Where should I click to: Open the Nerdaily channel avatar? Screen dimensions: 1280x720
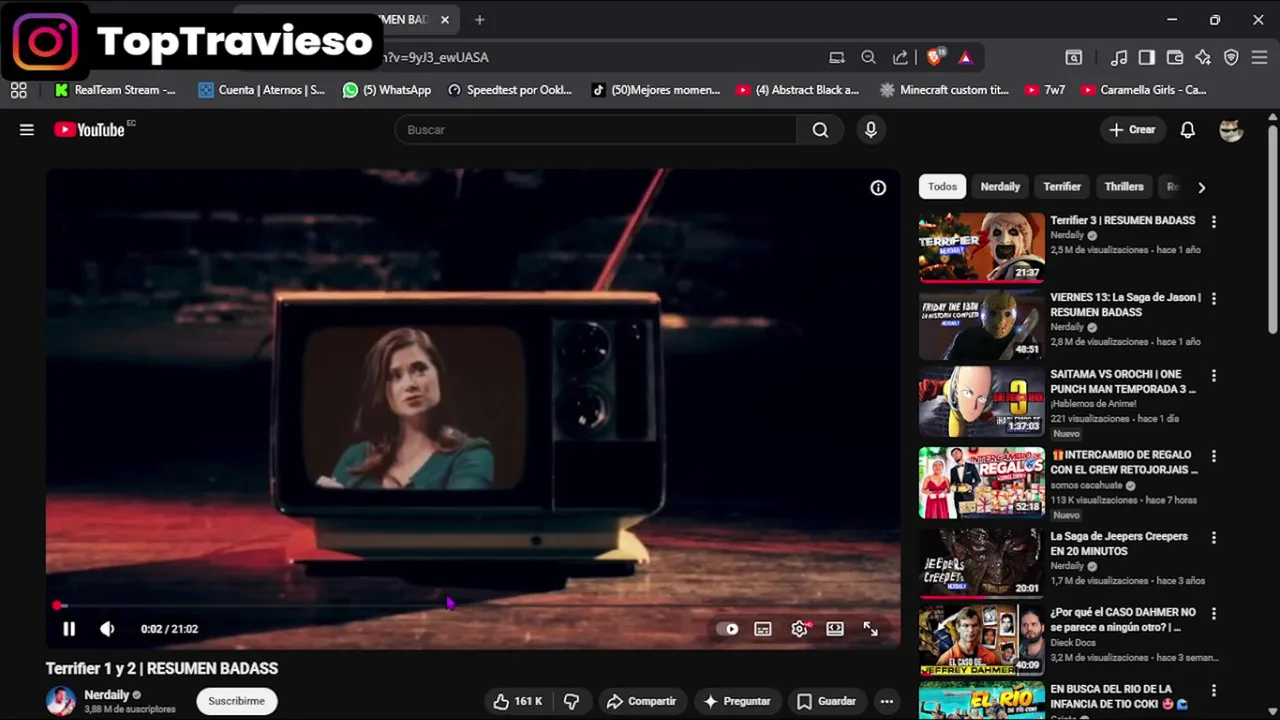(60, 701)
